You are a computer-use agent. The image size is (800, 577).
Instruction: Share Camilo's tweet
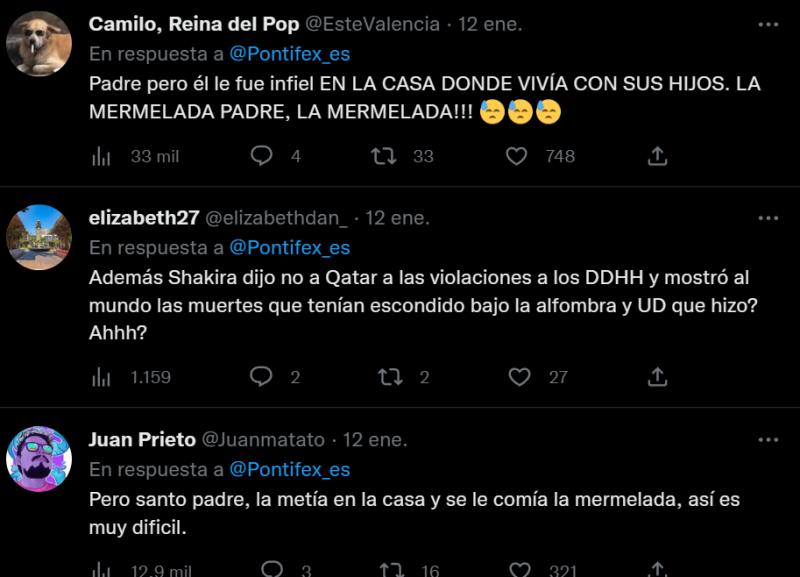click(x=659, y=155)
